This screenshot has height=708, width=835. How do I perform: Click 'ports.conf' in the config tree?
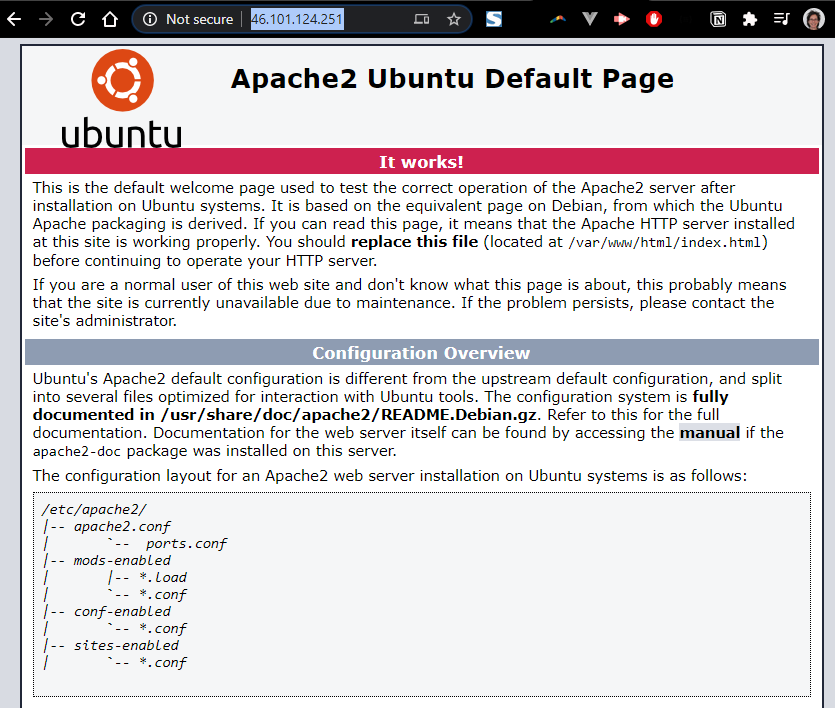[186, 544]
